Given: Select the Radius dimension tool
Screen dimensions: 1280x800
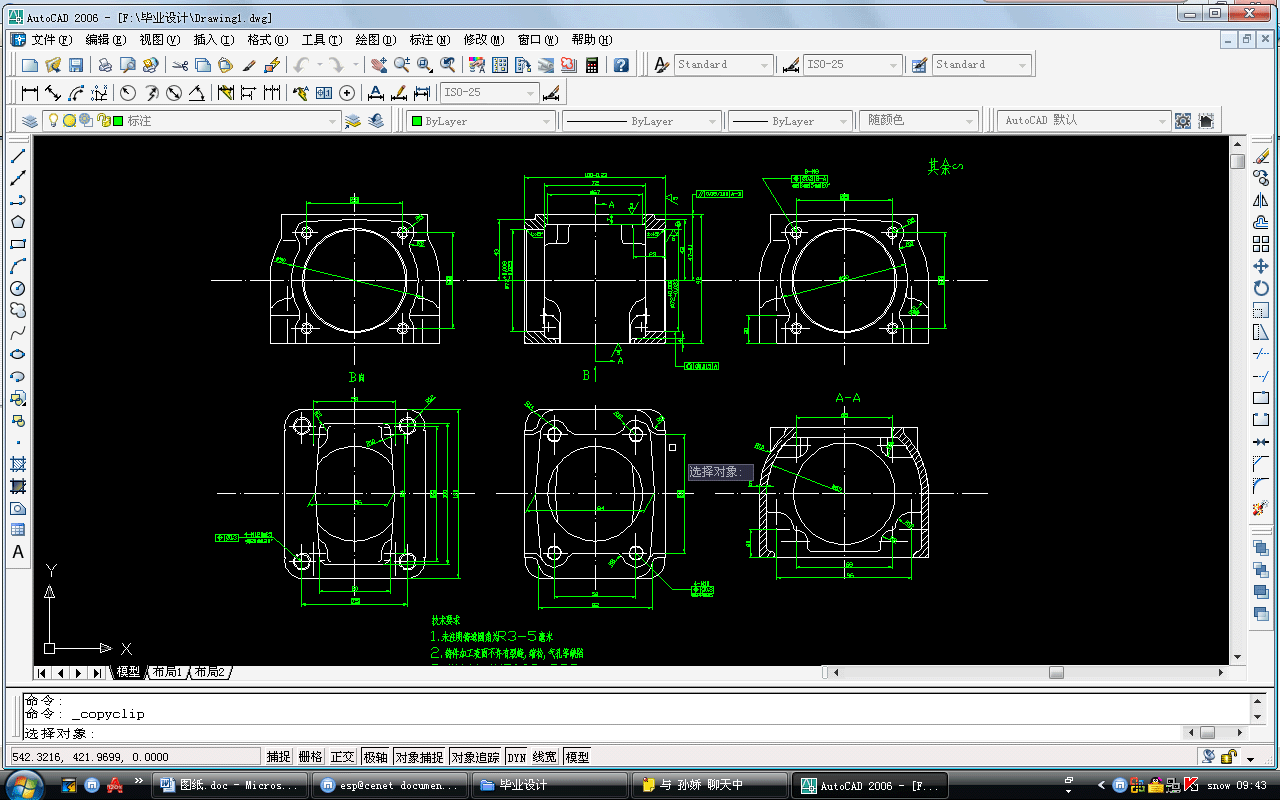Looking at the screenshot, I should click(128, 93).
